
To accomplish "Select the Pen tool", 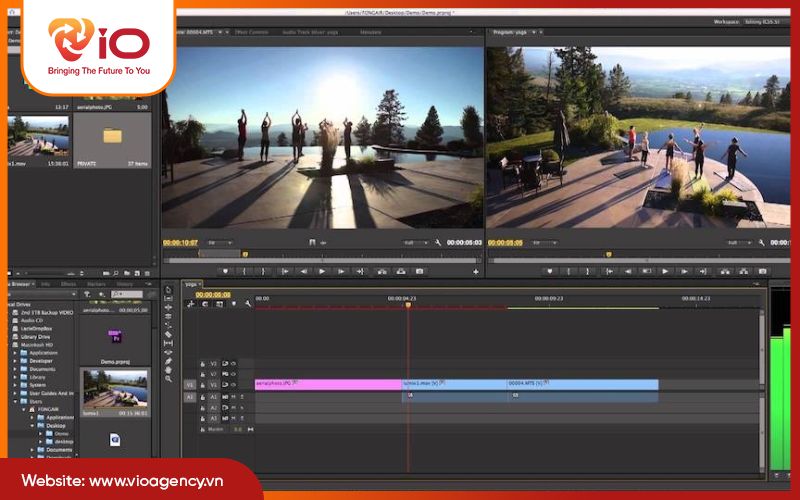I will (x=168, y=361).
